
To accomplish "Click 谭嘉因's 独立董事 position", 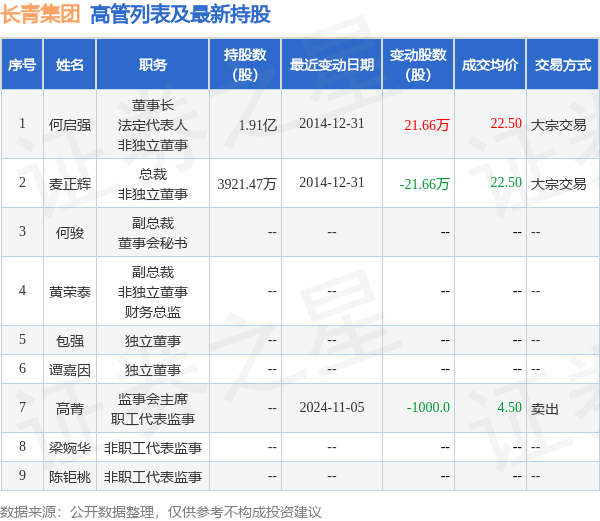I will (153, 370).
